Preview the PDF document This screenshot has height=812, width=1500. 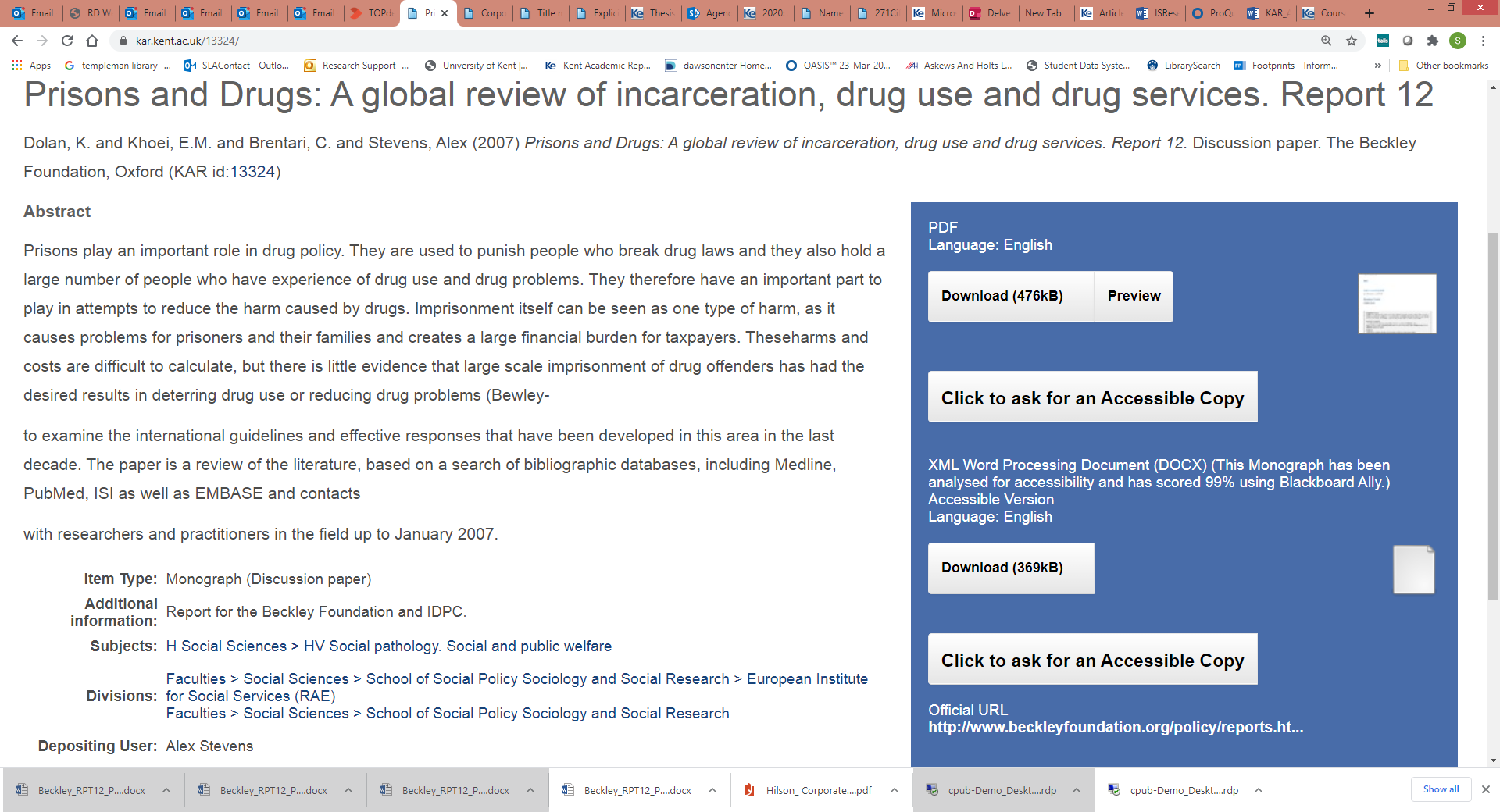coord(1134,296)
